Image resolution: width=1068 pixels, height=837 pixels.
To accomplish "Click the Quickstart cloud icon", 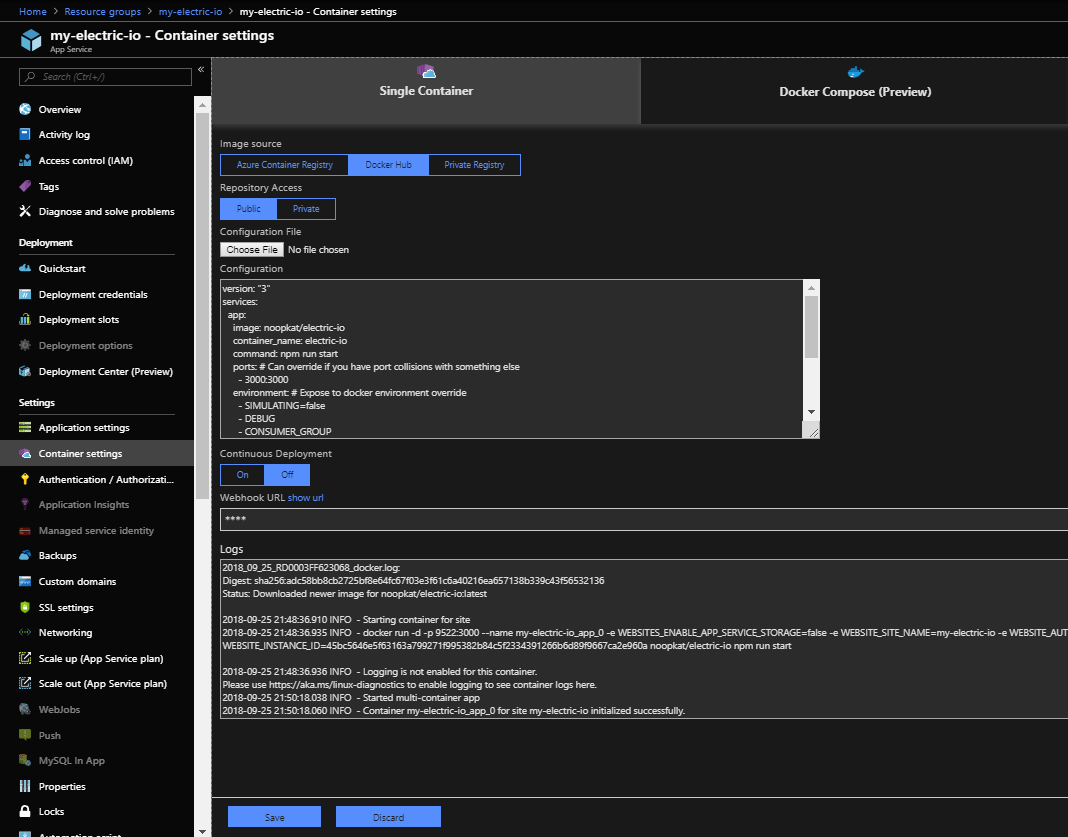I will (25, 268).
